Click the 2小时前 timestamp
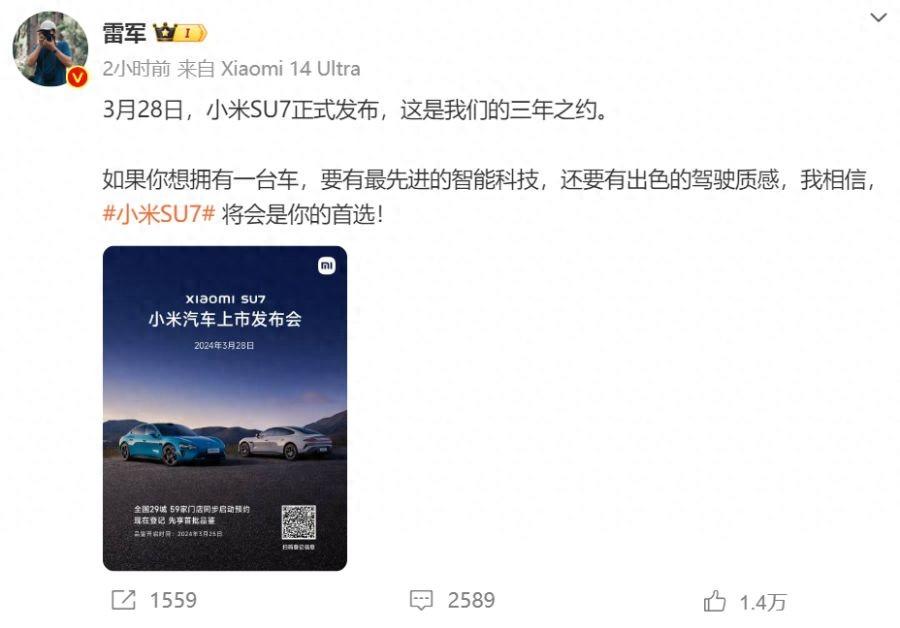 [x=137, y=69]
